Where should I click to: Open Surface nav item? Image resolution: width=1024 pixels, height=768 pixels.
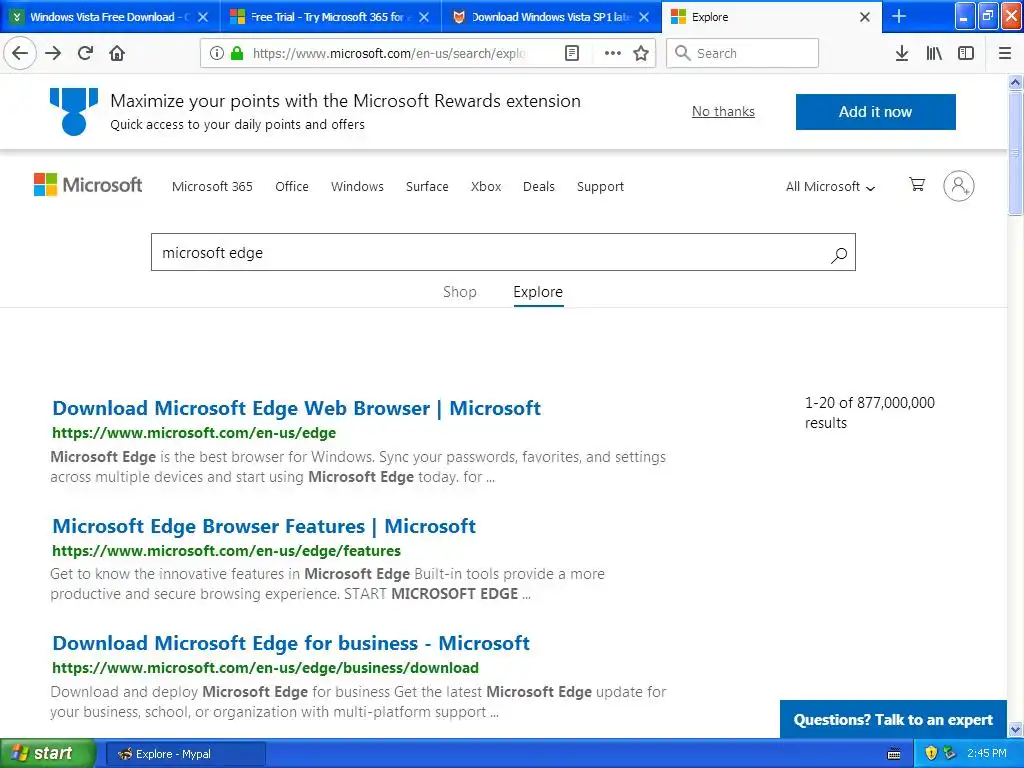coord(427,186)
